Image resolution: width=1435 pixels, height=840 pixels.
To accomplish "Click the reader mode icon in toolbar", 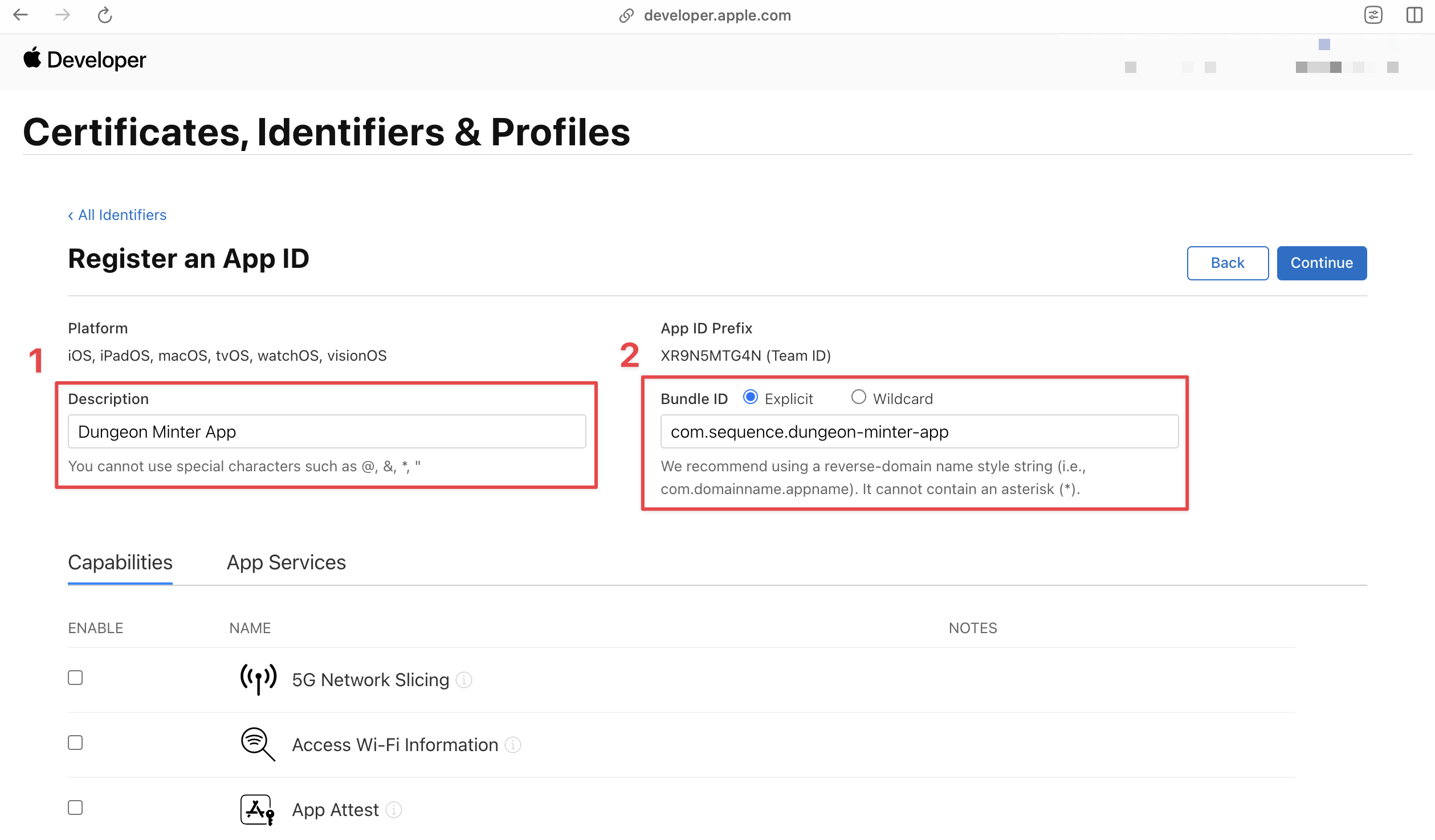I will coord(1373,15).
